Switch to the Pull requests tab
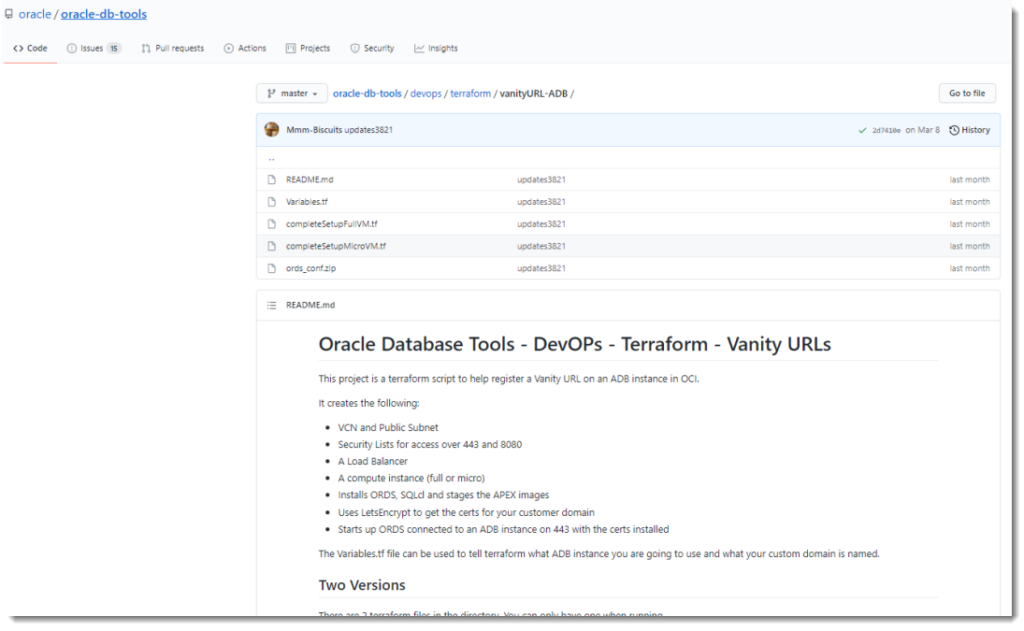This screenshot has height=631, width=1024. coord(173,48)
